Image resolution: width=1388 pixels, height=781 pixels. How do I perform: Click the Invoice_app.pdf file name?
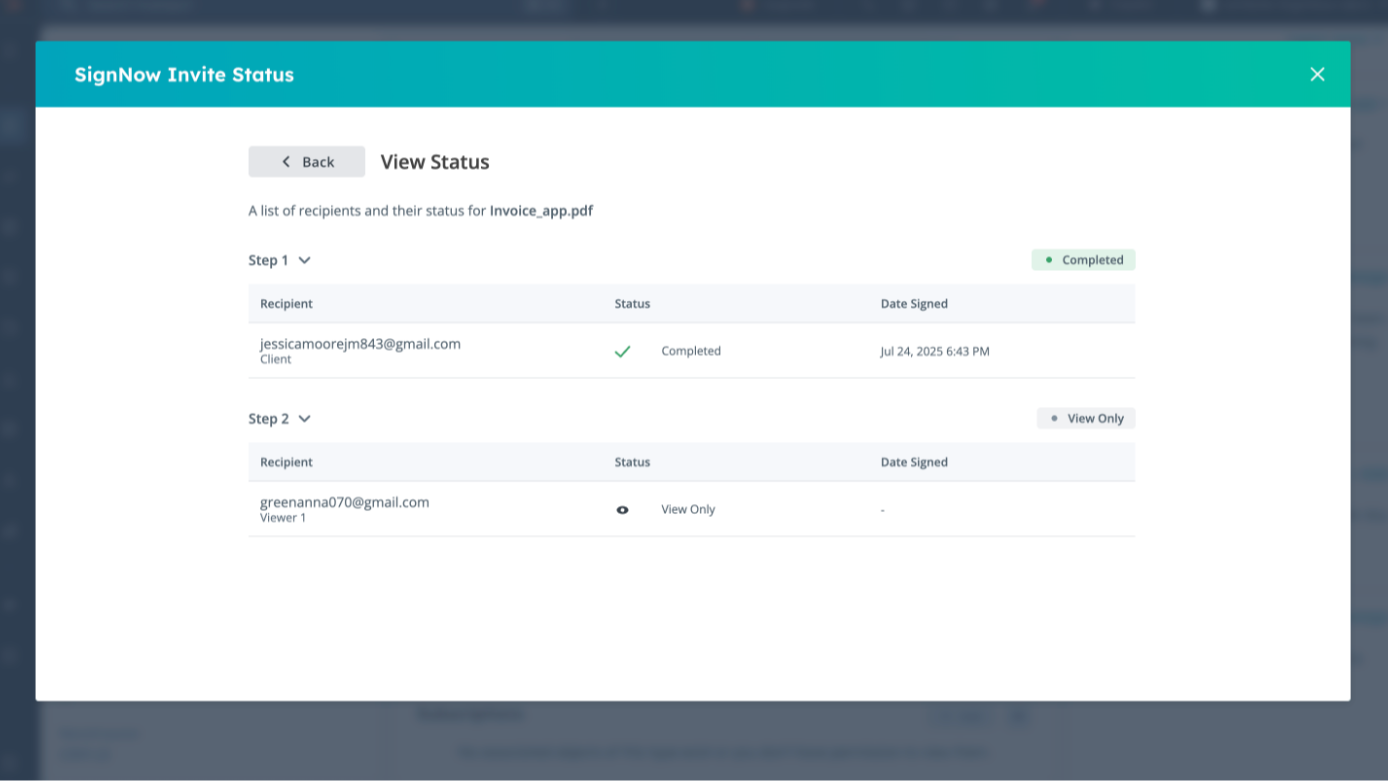coord(540,210)
